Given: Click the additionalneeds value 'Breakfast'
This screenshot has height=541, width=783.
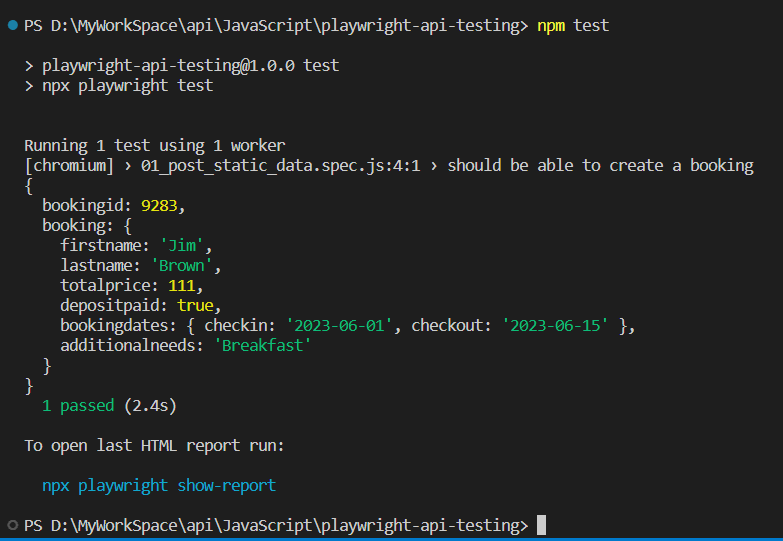Looking at the screenshot, I should click(x=263, y=345).
